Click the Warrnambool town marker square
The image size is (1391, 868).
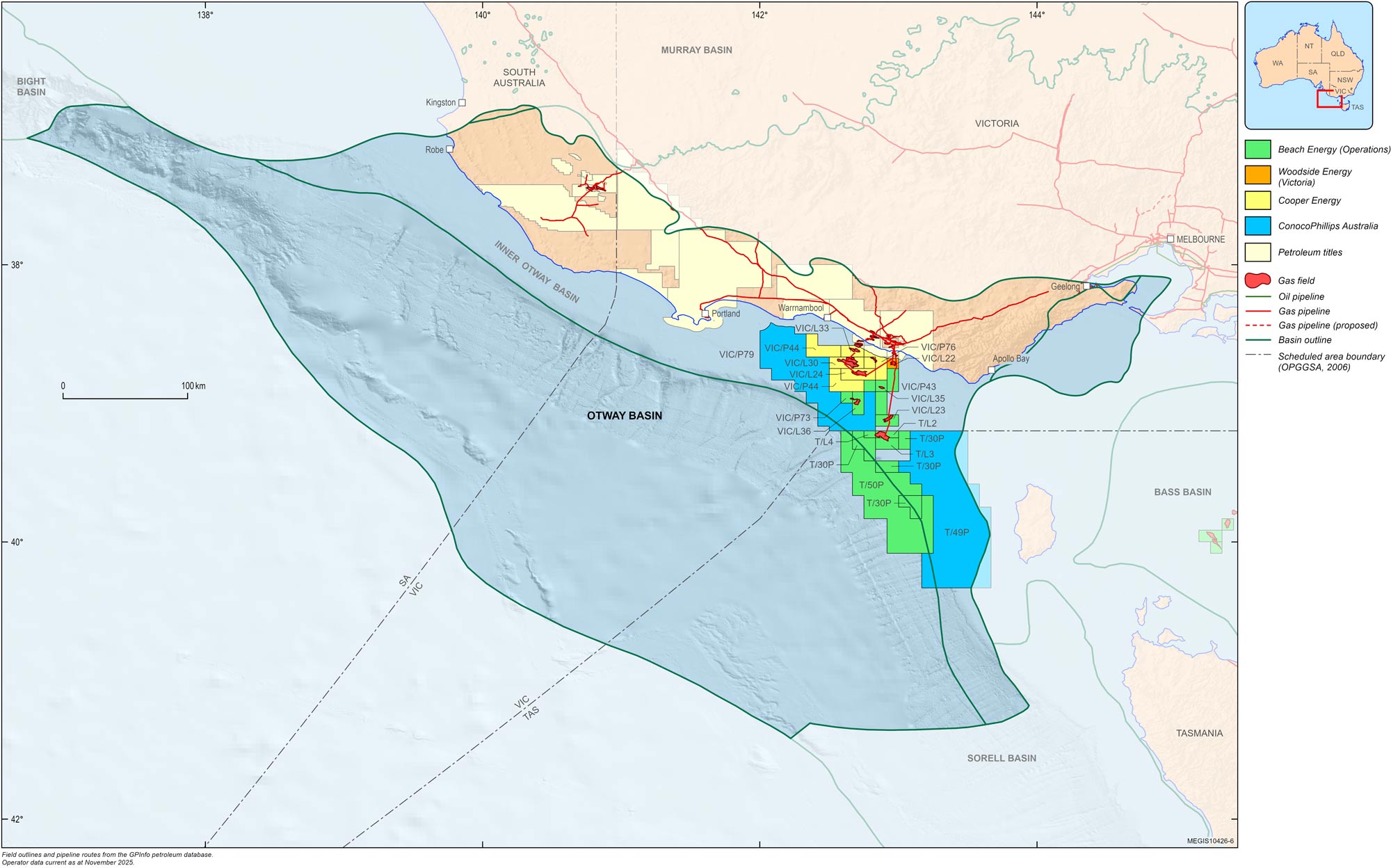827,317
